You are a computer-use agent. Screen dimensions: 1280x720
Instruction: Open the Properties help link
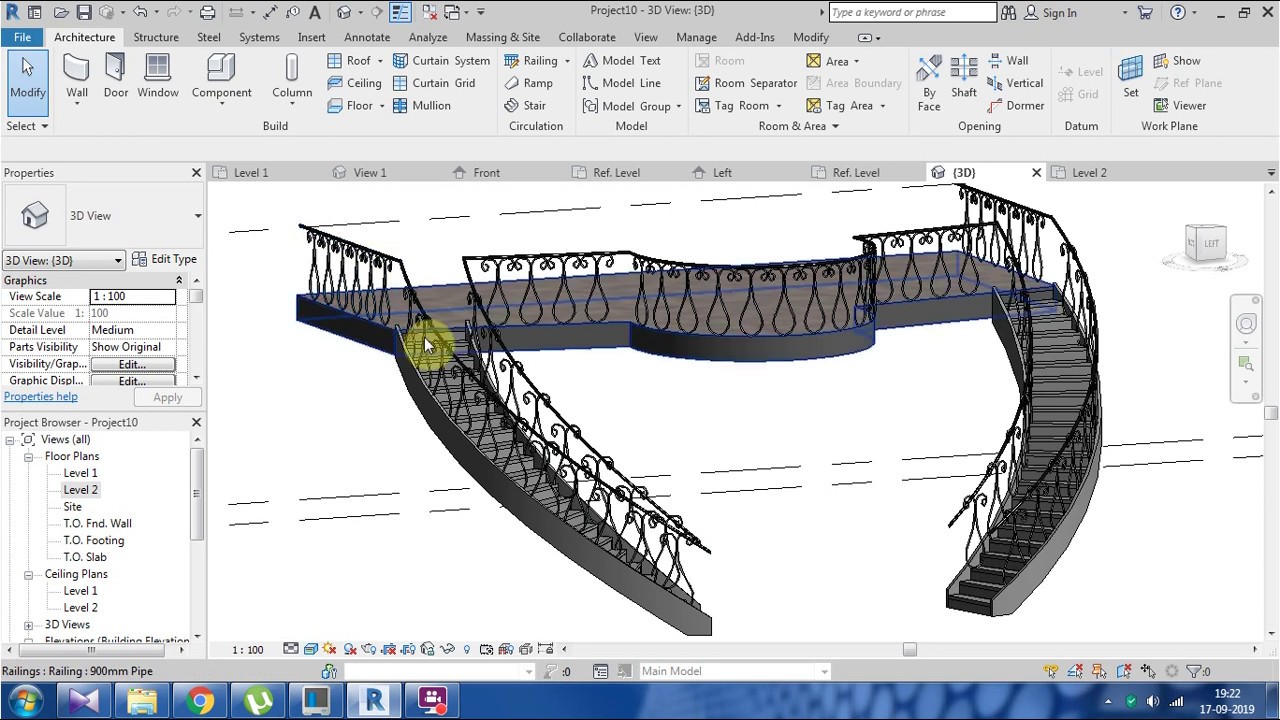41,397
